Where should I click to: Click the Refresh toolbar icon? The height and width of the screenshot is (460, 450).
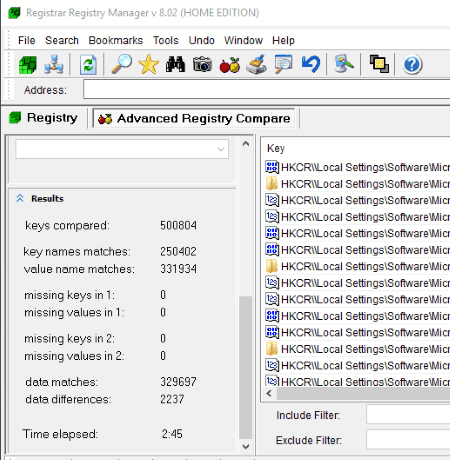pyautogui.click(x=88, y=65)
